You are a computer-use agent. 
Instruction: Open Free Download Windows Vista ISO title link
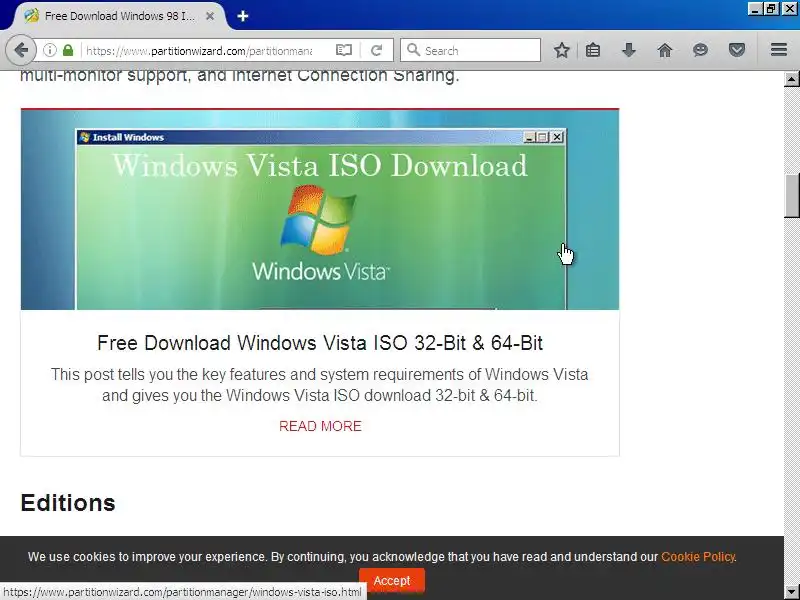pos(320,343)
